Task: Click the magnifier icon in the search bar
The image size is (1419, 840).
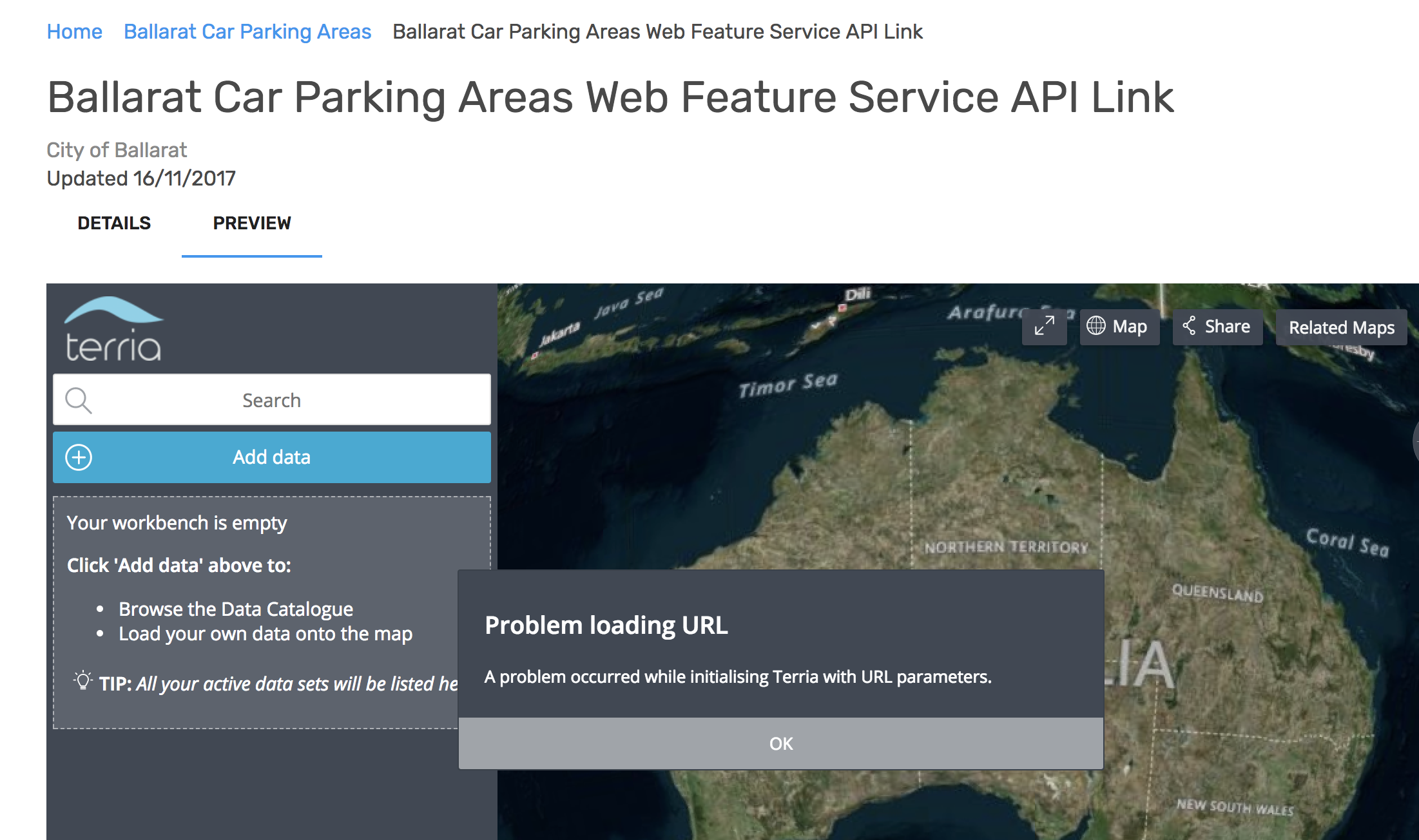Action: pyautogui.click(x=79, y=399)
